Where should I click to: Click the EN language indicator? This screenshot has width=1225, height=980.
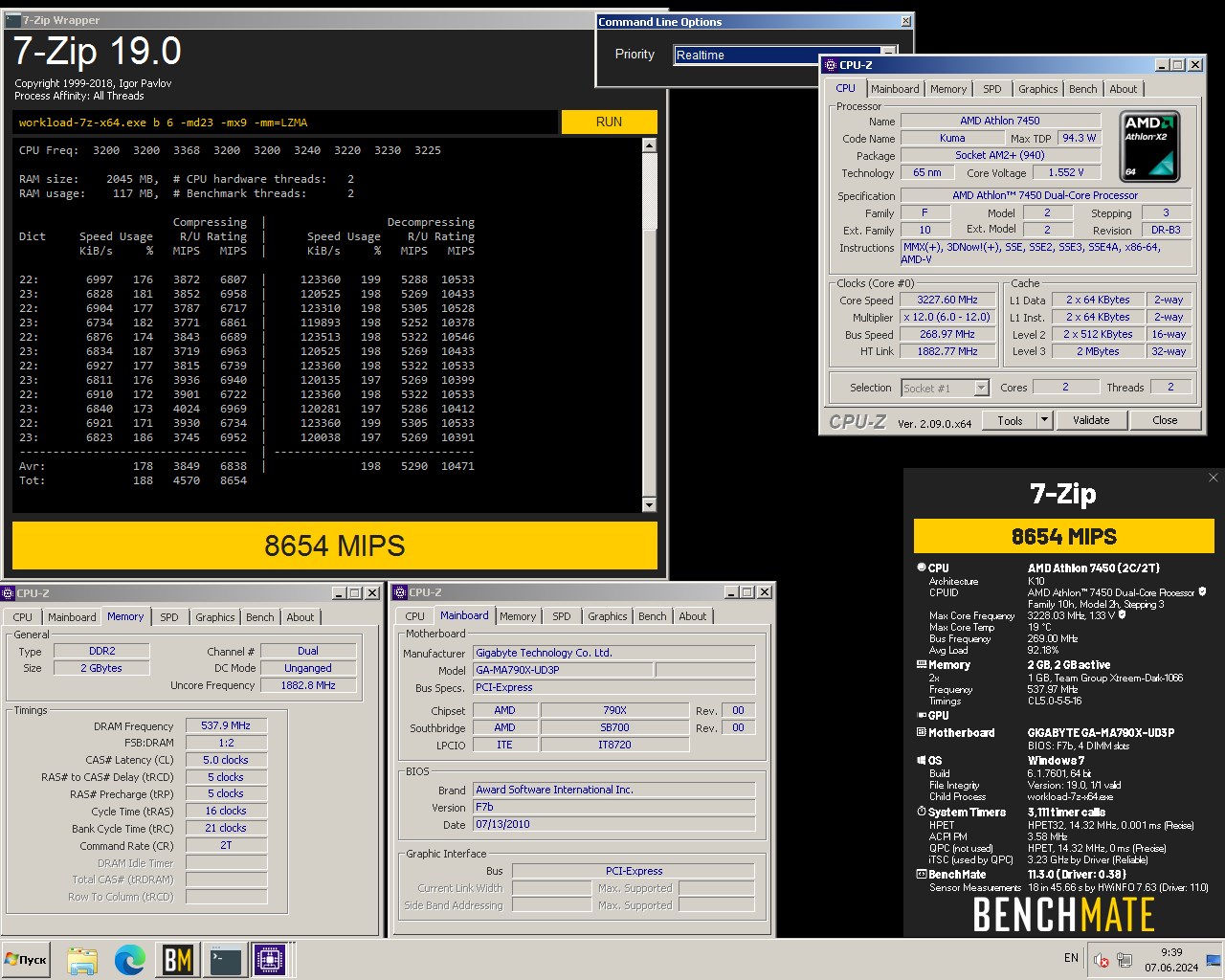[1071, 958]
